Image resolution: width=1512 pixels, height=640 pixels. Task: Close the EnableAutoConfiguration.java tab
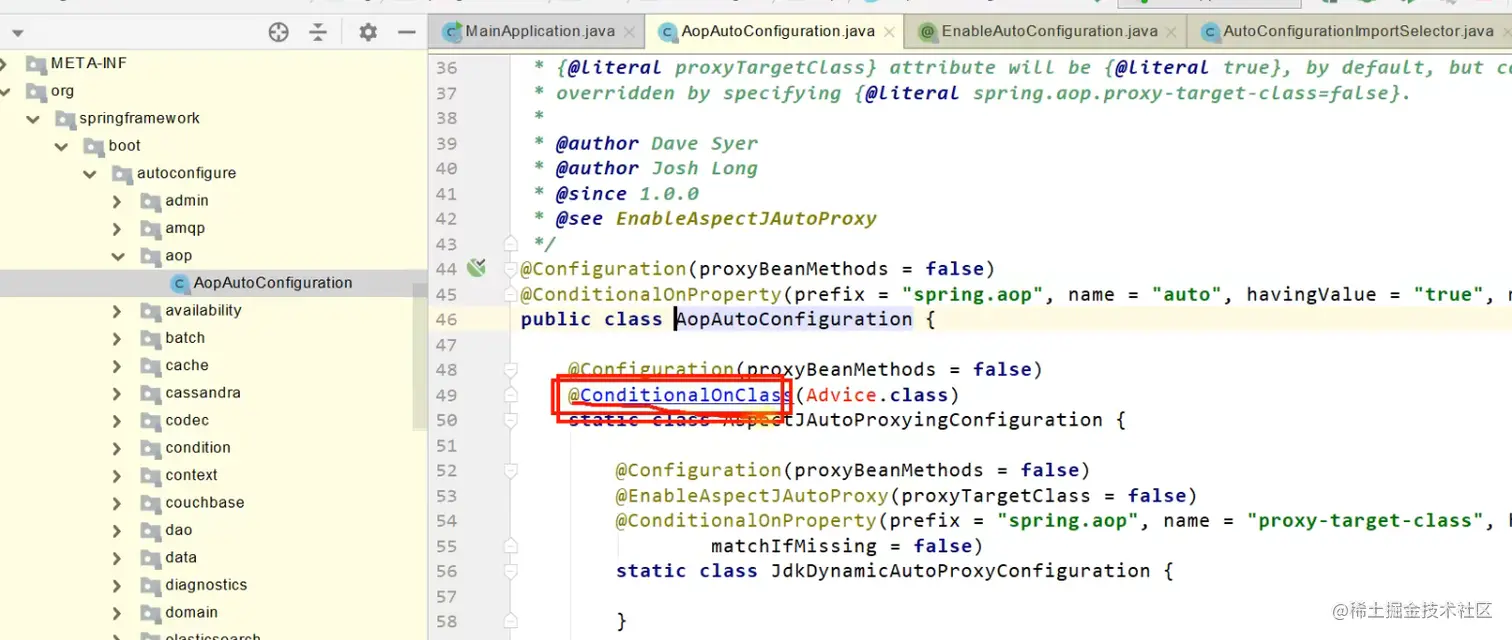pyautogui.click(x=1172, y=32)
